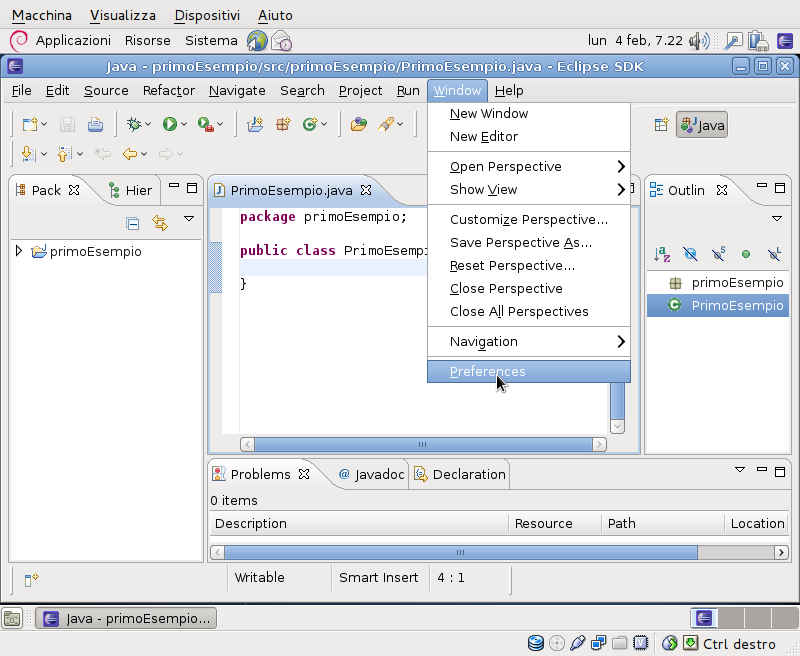Click the New Java Class icon
This screenshot has width=800, height=656.
(x=310, y=124)
